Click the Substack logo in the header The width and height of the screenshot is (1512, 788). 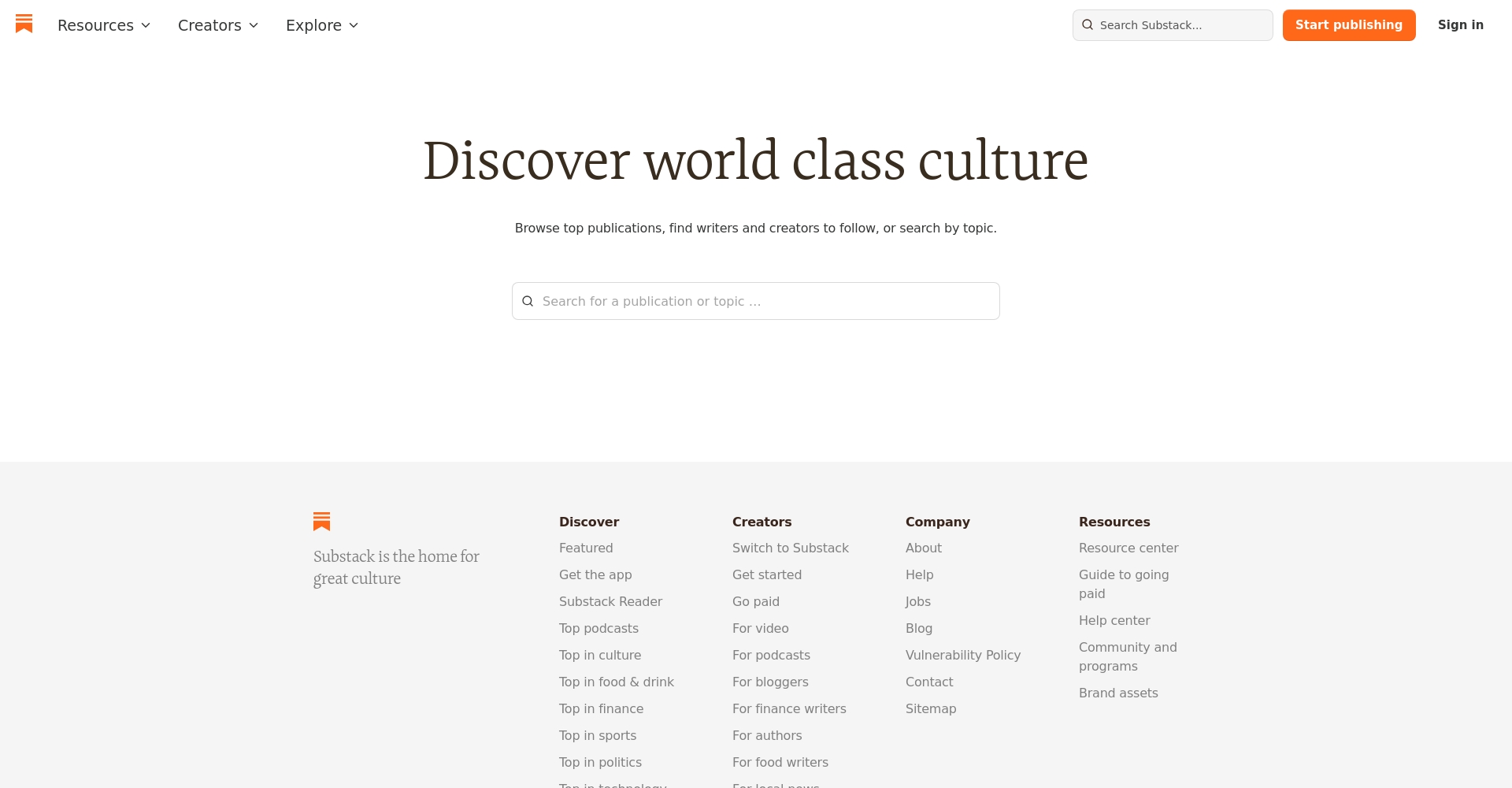[x=24, y=24]
